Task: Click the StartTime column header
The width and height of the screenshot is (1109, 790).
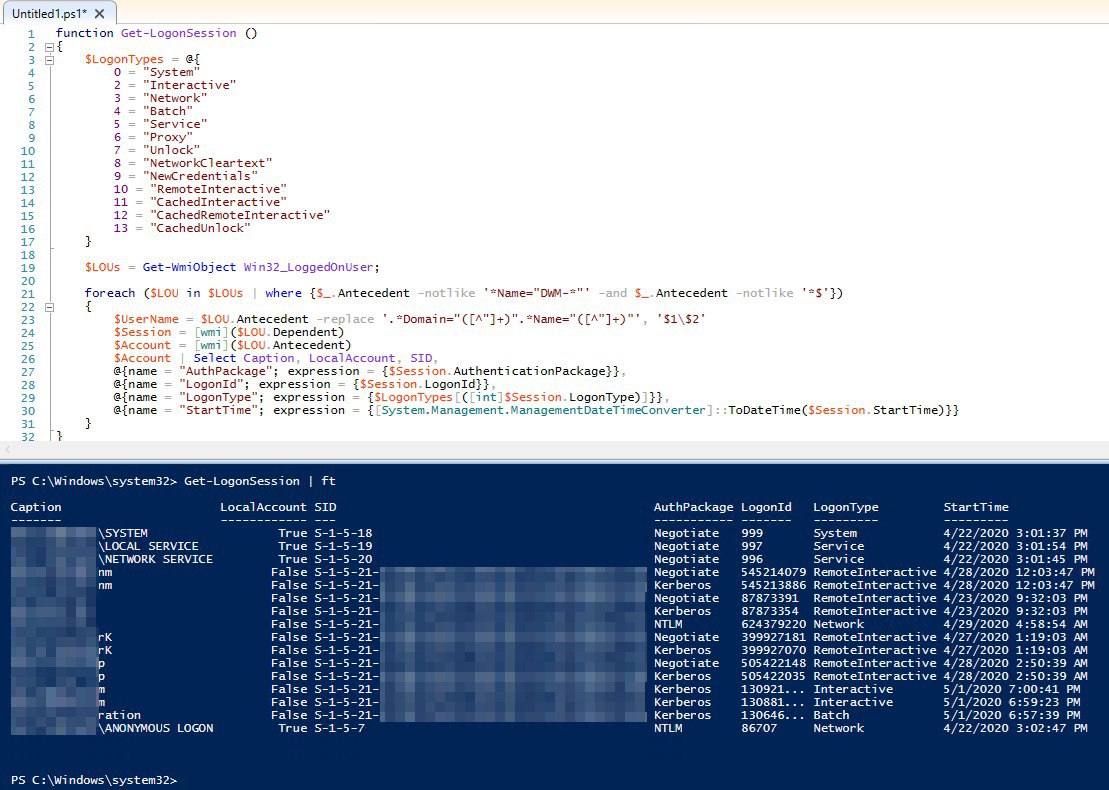Action: [975, 507]
